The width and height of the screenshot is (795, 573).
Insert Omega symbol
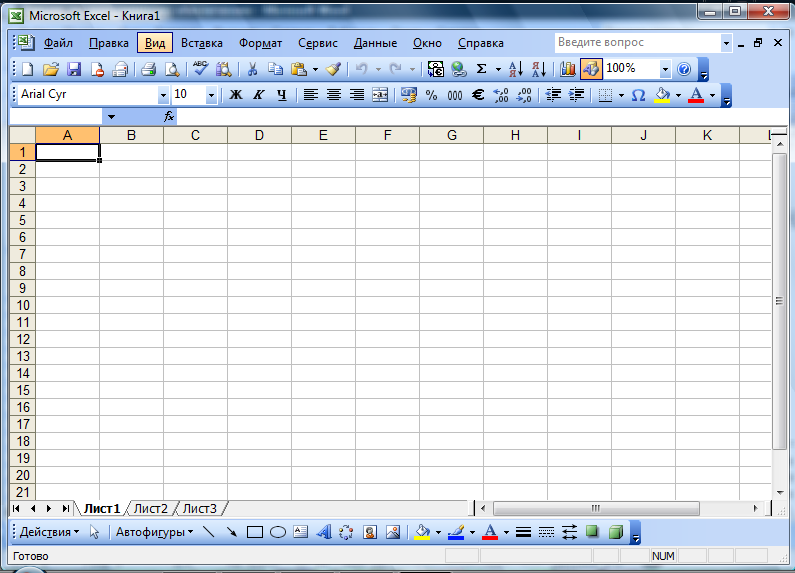[638, 95]
